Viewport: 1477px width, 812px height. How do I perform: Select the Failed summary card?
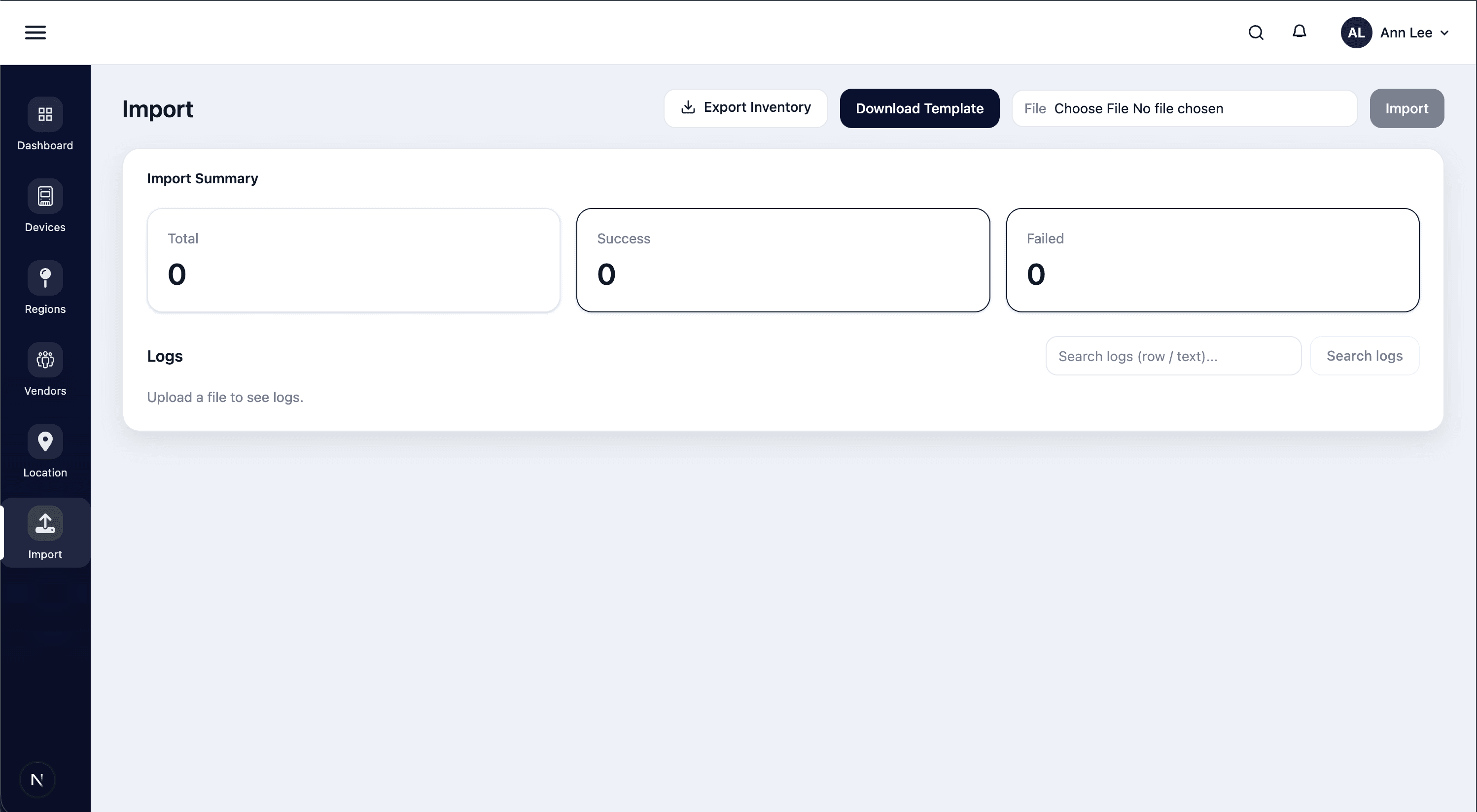pyautogui.click(x=1212, y=260)
